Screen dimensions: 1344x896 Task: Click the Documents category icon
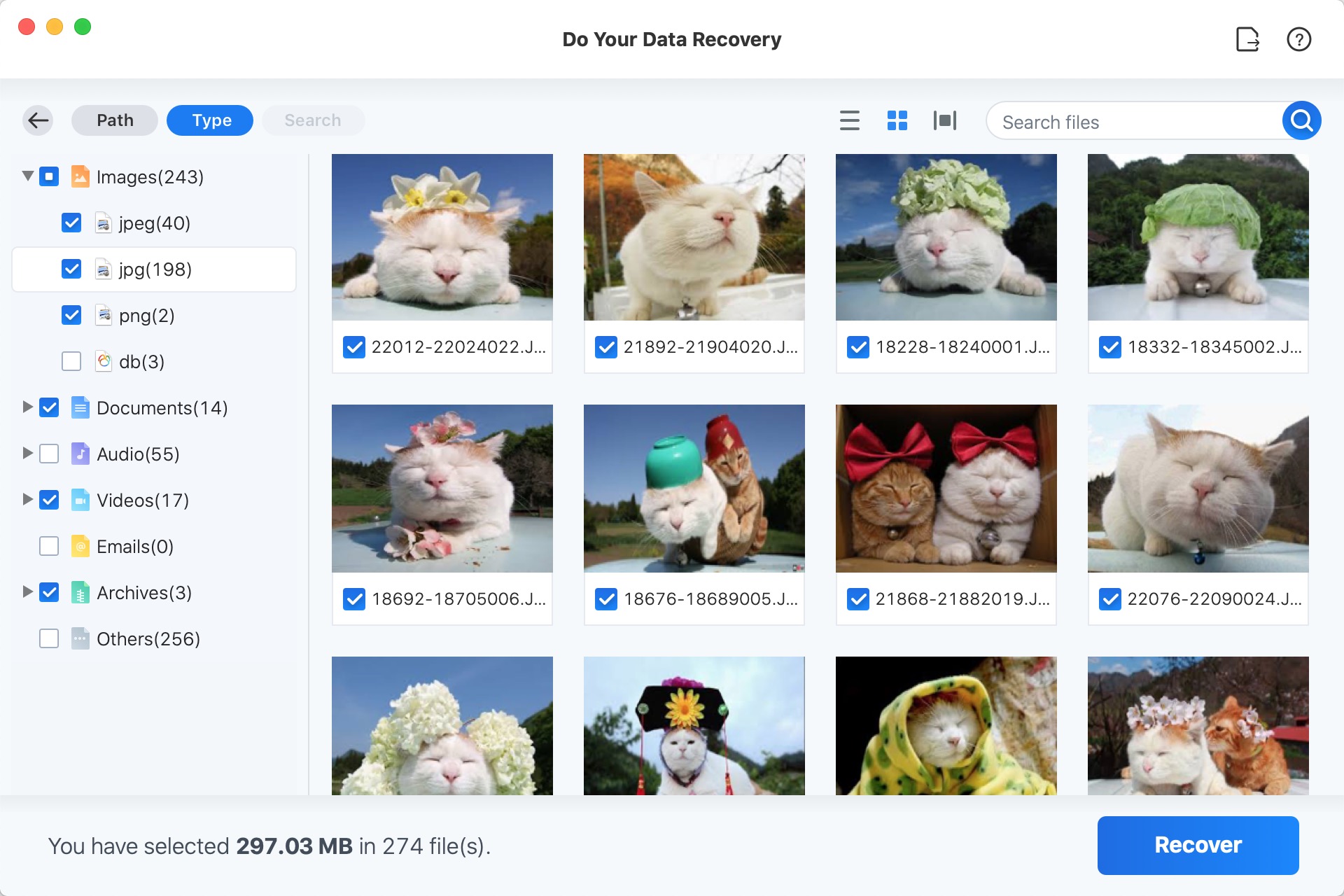pos(80,407)
